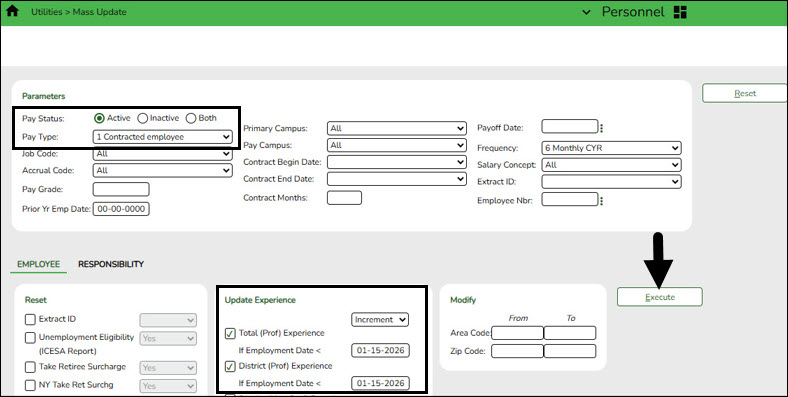The image size is (788, 397).
Task: Click the Prior Yr Emp Date field
Action: [x=121, y=209]
